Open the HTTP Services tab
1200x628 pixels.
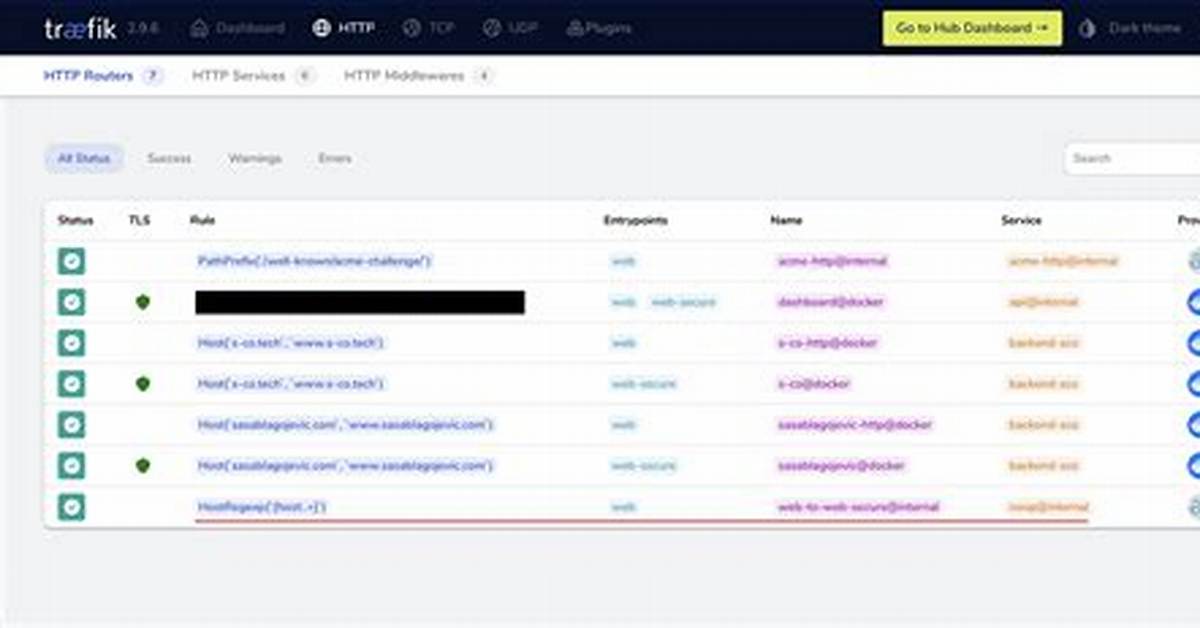pos(253,76)
